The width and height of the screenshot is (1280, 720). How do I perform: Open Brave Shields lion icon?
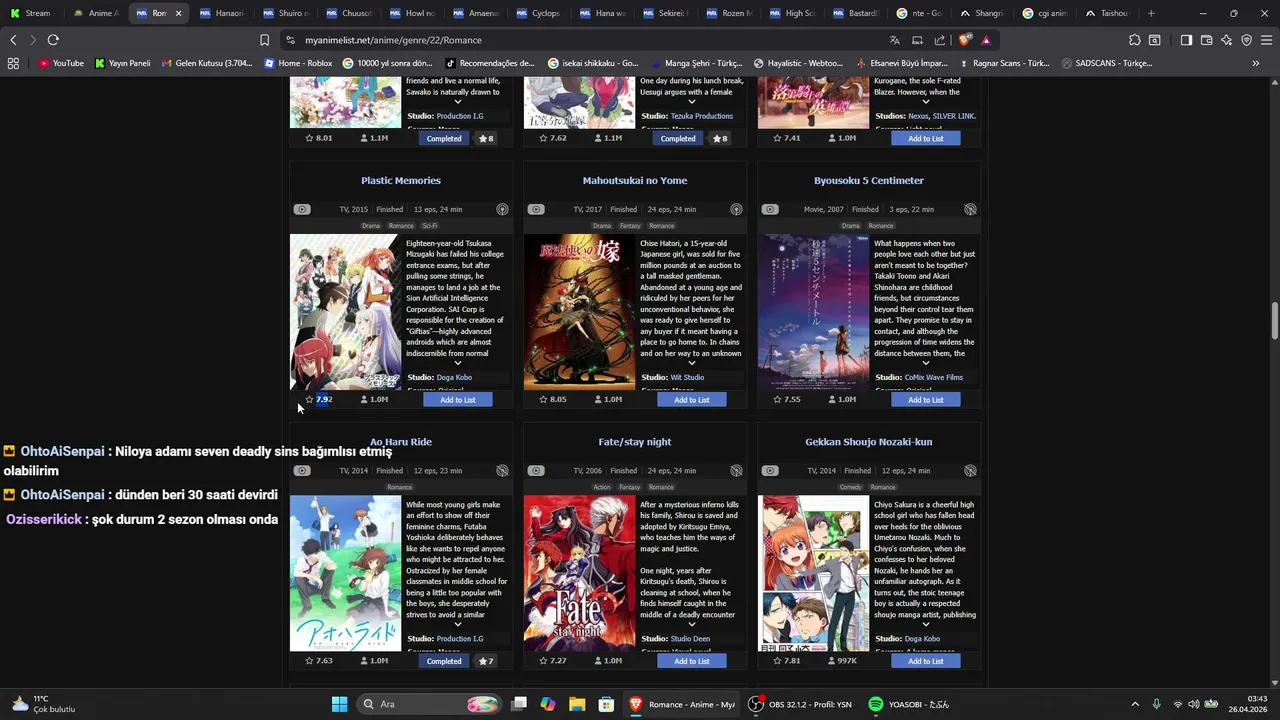click(964, 40)
